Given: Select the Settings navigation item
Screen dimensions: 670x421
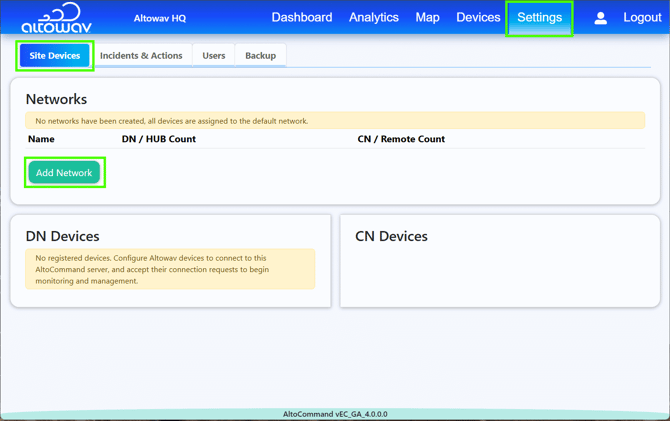Looking at the screenshot, I should click(539, 18).
